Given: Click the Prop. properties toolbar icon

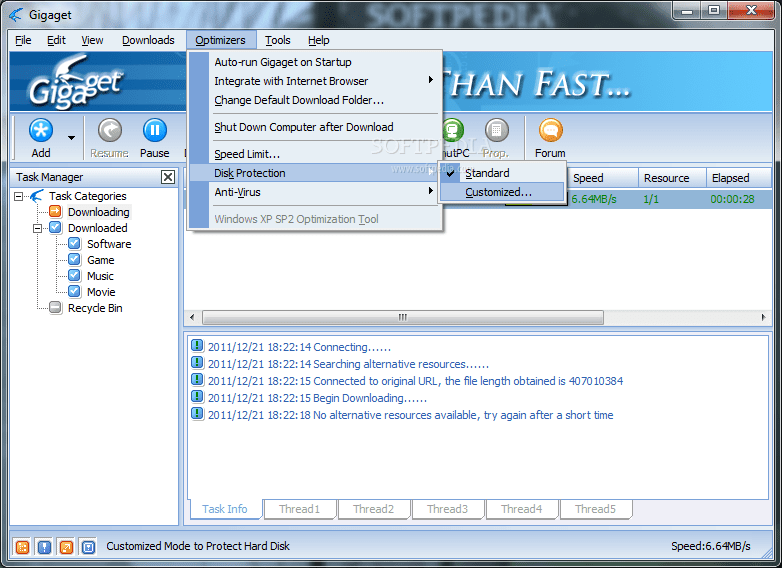Looking at the screenshot, I should (497, 131).
